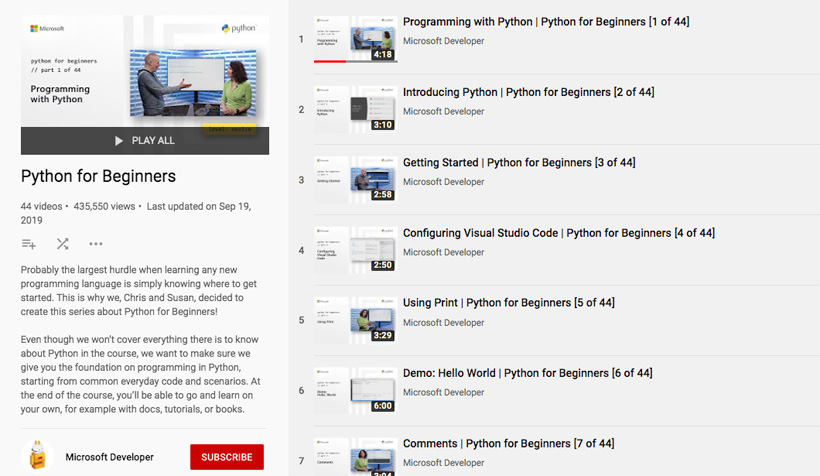
Task: Open 'Getting Started [3 of 44]' title
Action: pos(519,163)
